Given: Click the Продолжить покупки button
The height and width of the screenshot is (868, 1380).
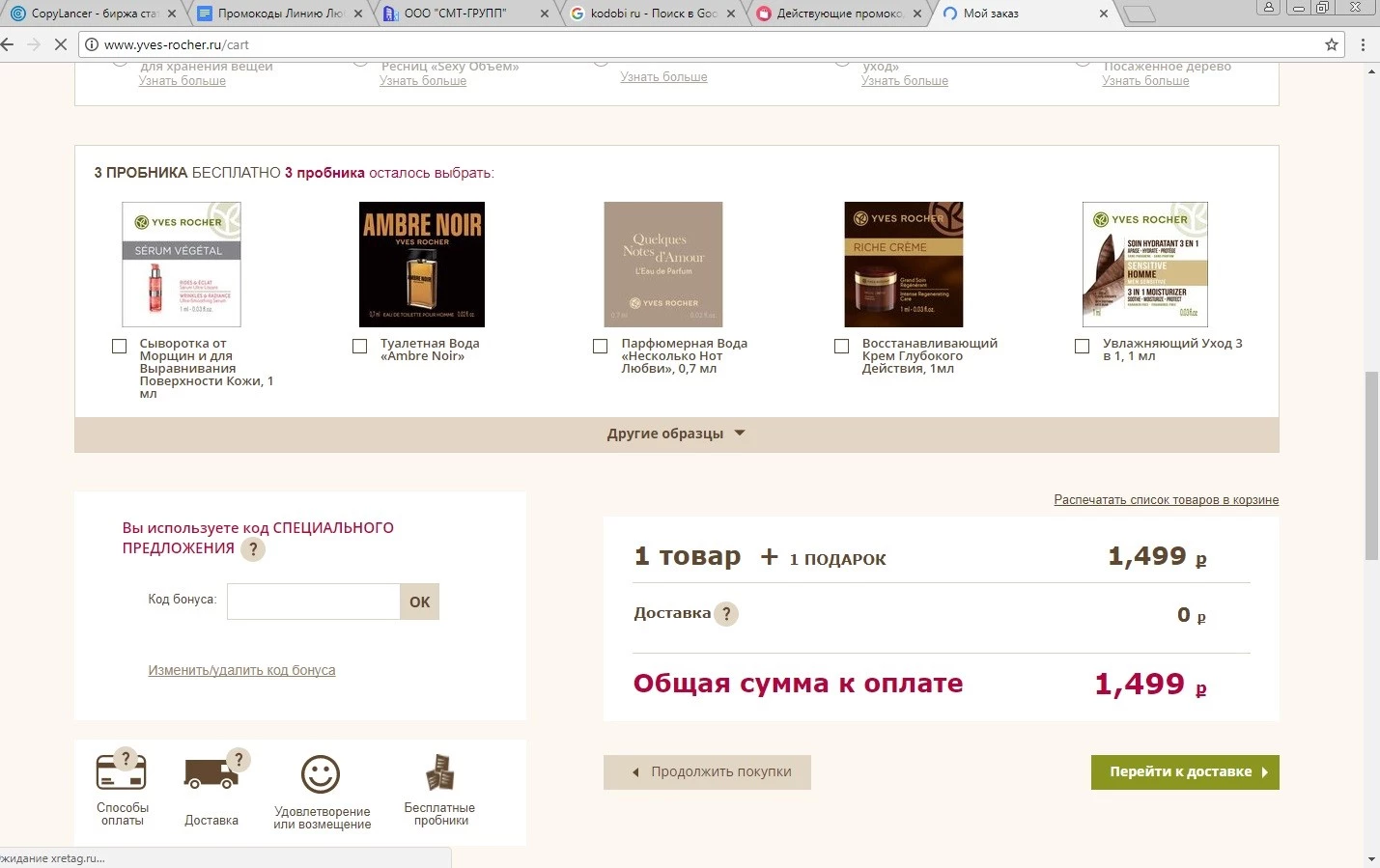Looking at the screenshot, I should pyautogui.click(x=707, y=772).
